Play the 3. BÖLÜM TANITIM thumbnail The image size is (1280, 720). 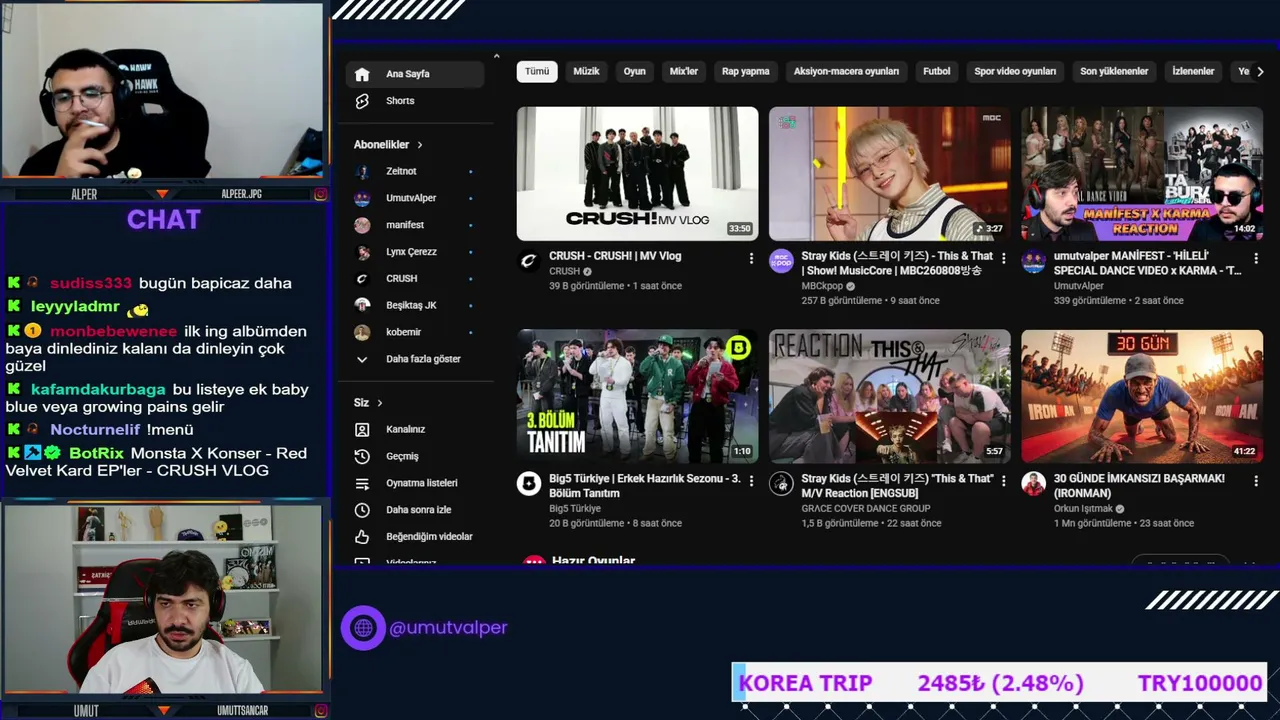coord(637,396)
